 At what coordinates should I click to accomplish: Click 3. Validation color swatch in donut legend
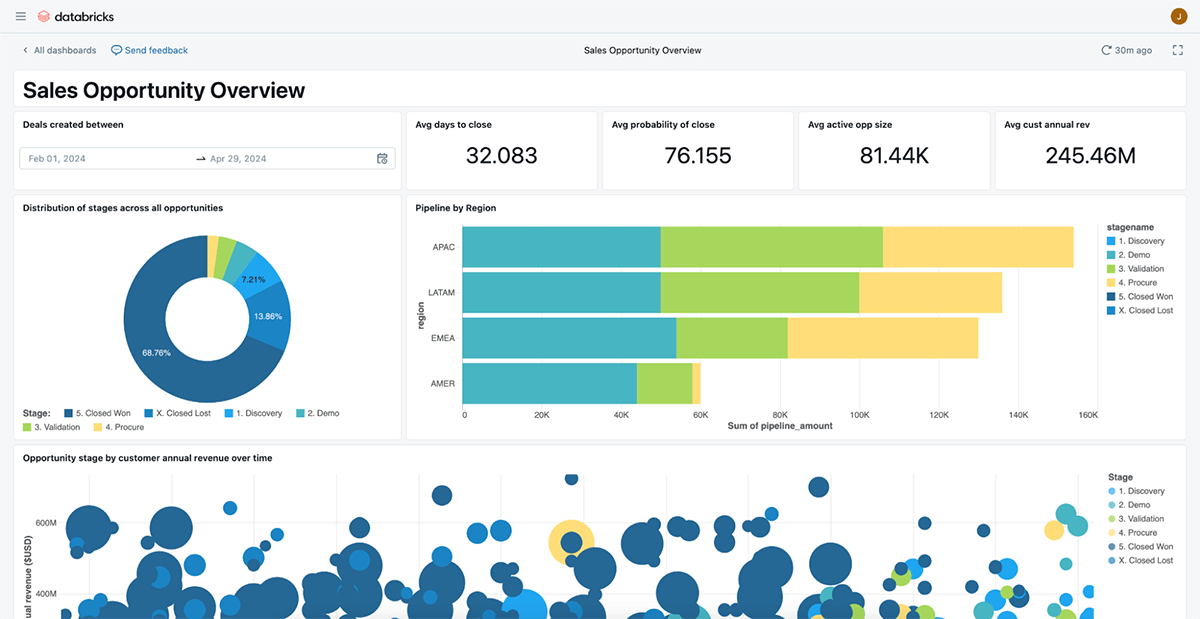28,427
